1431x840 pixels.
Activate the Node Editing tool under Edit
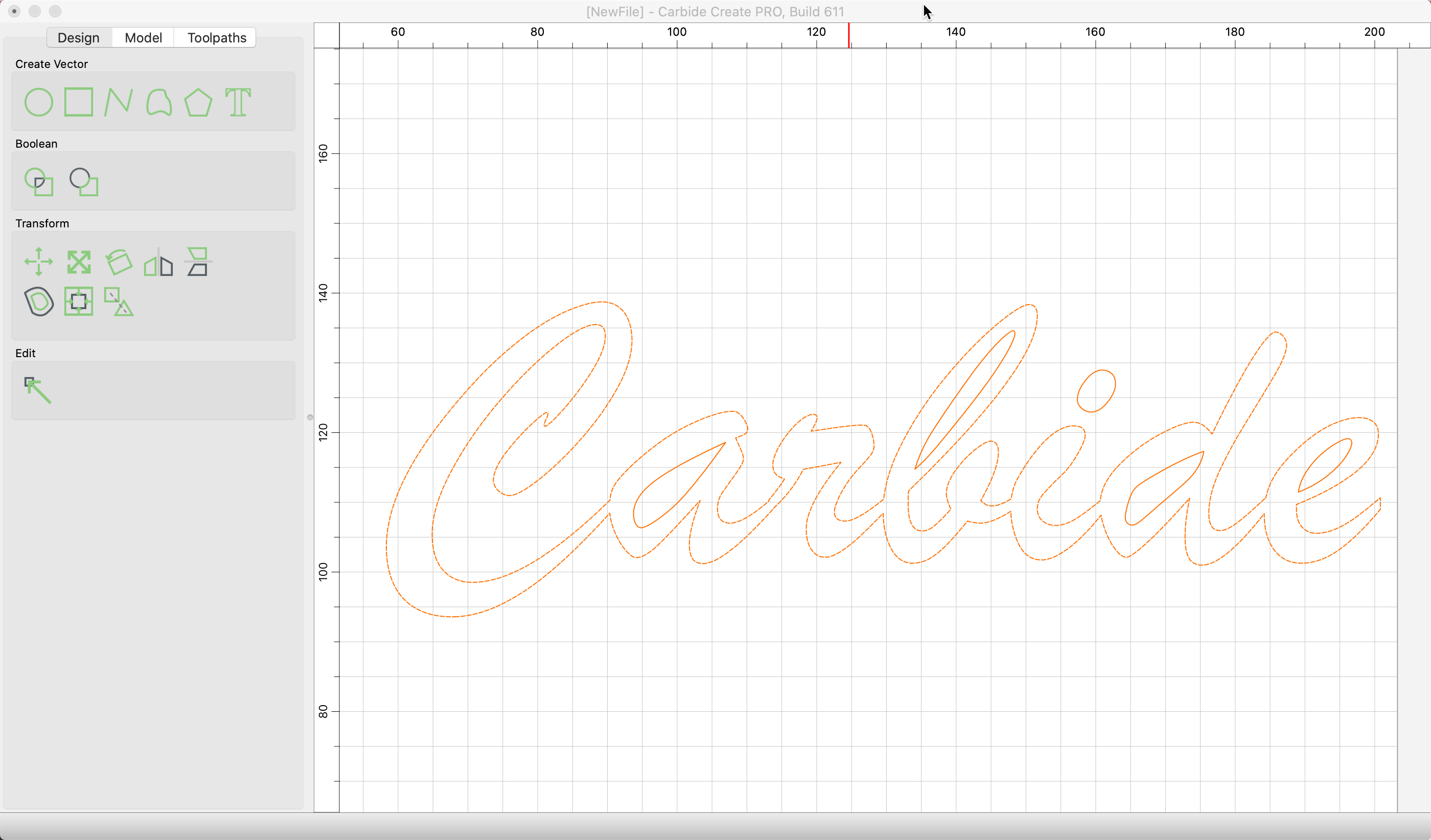[39, 390]
